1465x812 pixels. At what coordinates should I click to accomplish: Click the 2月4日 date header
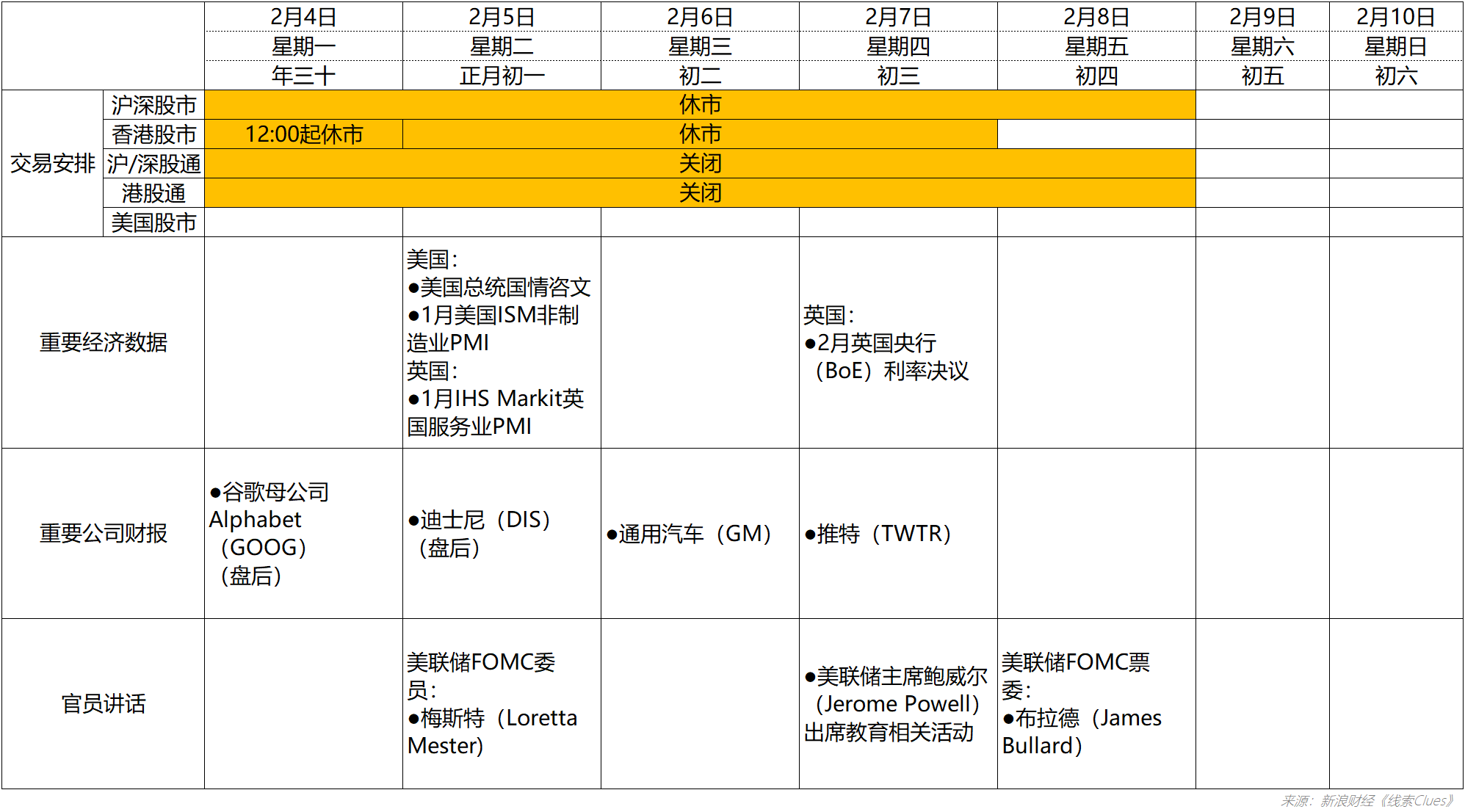click(x=303, y=17)
